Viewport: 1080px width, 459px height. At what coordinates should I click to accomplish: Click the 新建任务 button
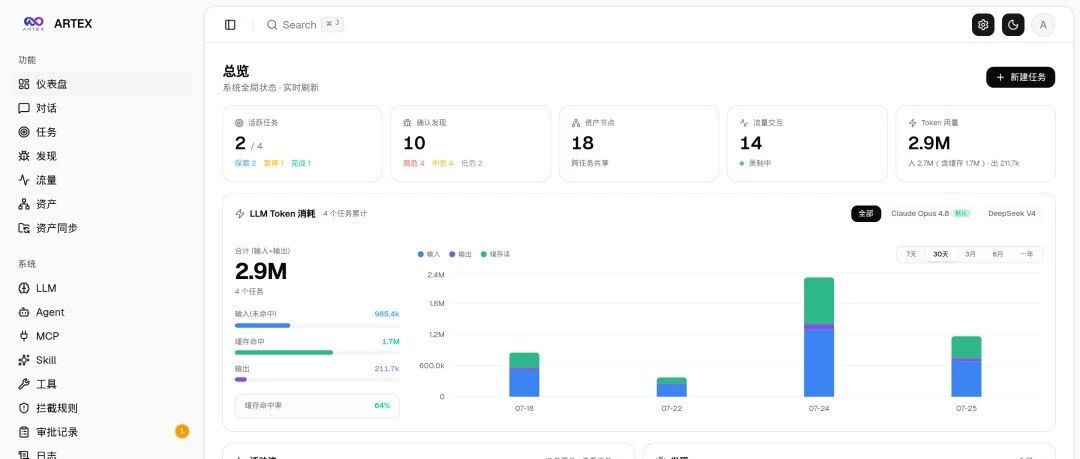(x=1020, y=77)
